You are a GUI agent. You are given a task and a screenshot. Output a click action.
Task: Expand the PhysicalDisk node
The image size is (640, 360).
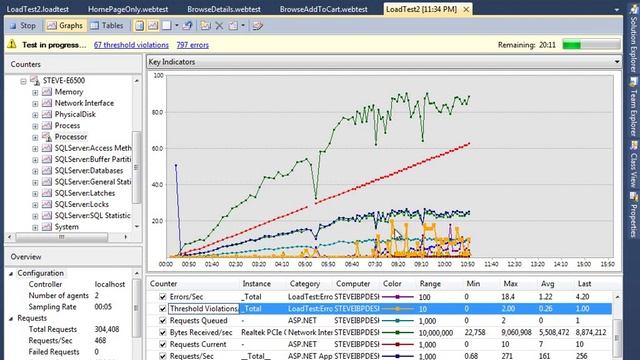point(35,115)
